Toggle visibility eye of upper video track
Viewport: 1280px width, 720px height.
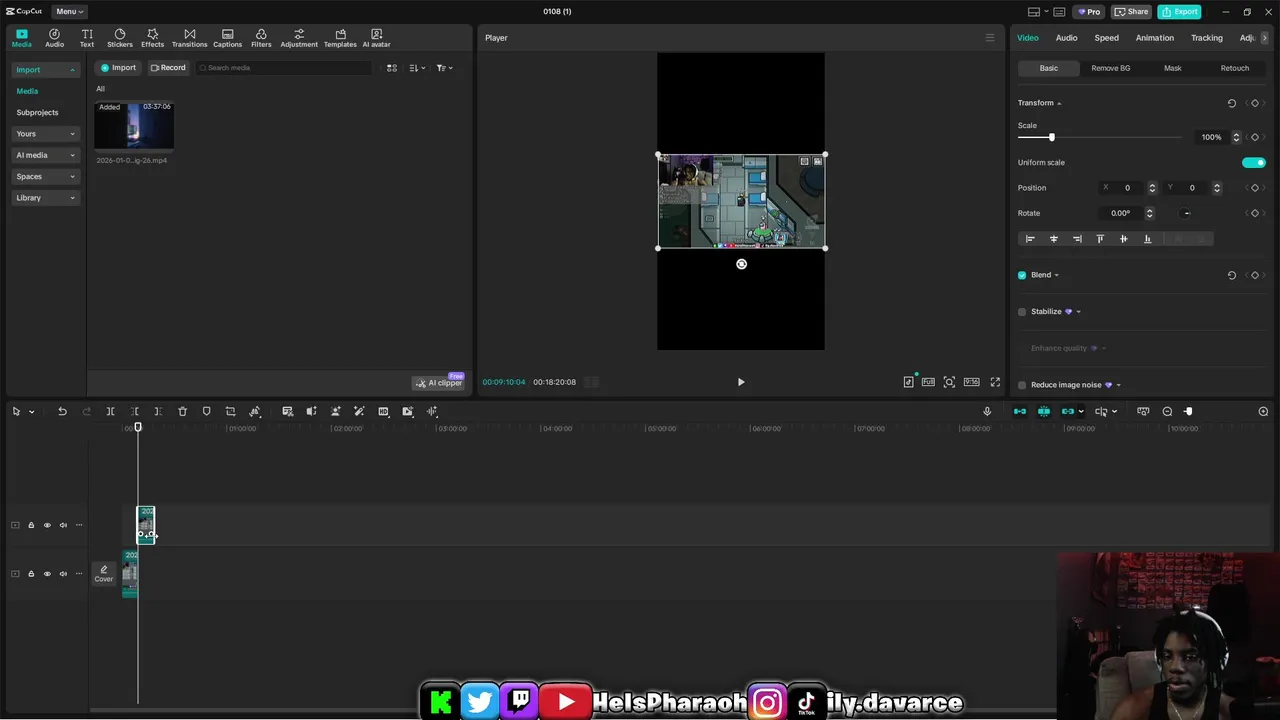(47, 525)
